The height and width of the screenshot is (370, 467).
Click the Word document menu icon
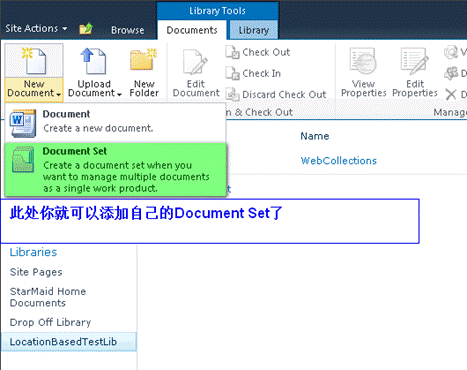(x=23, y=123)
